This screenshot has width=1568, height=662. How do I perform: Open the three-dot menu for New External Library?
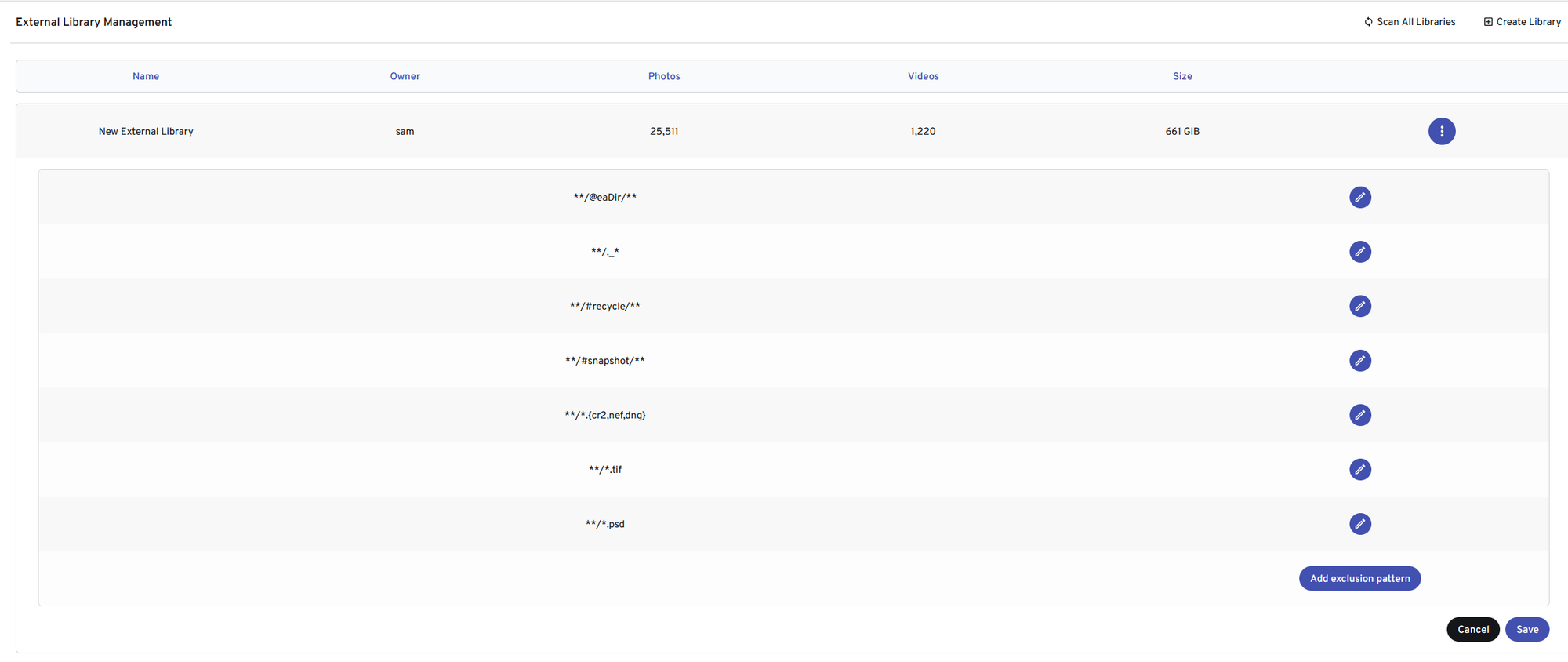[1441, 131]
